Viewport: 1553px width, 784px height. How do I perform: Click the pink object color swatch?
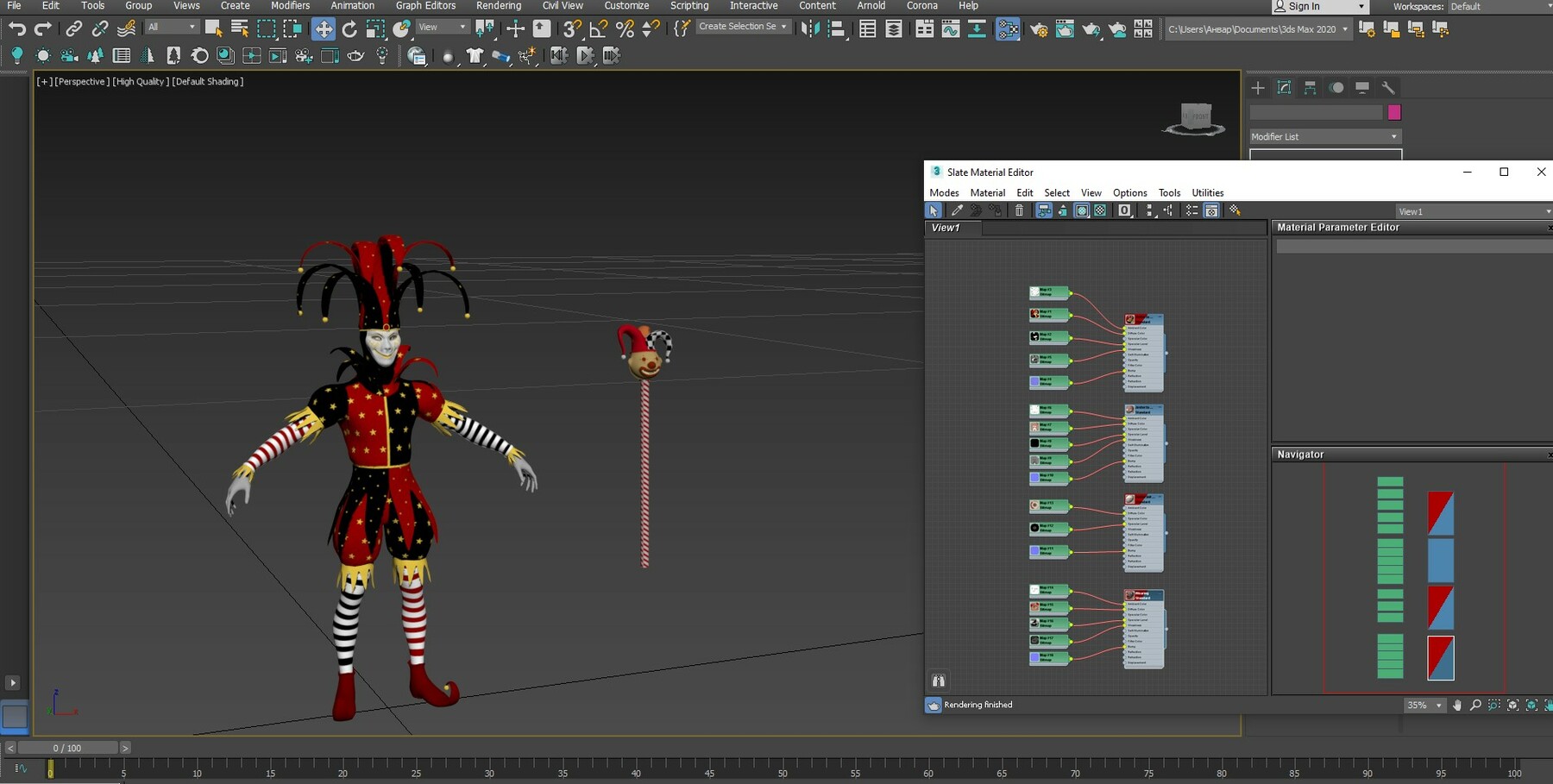coord(1394,113)
